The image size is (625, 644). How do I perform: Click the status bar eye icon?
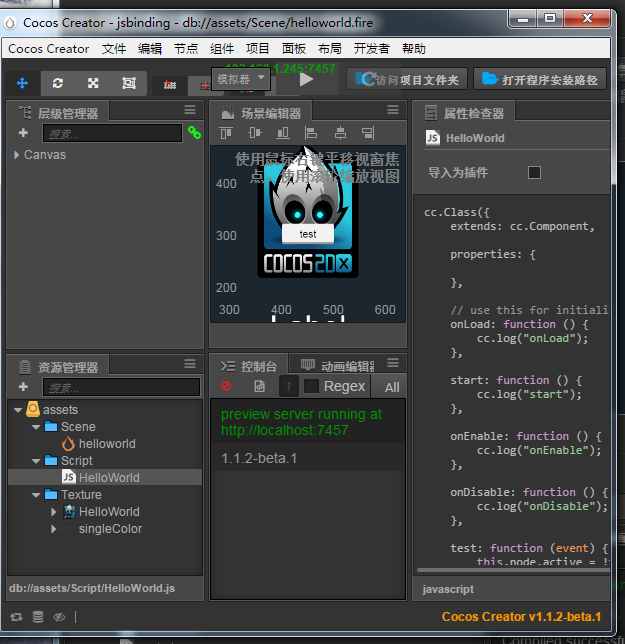pyautogui.click(x=59, y=616)
